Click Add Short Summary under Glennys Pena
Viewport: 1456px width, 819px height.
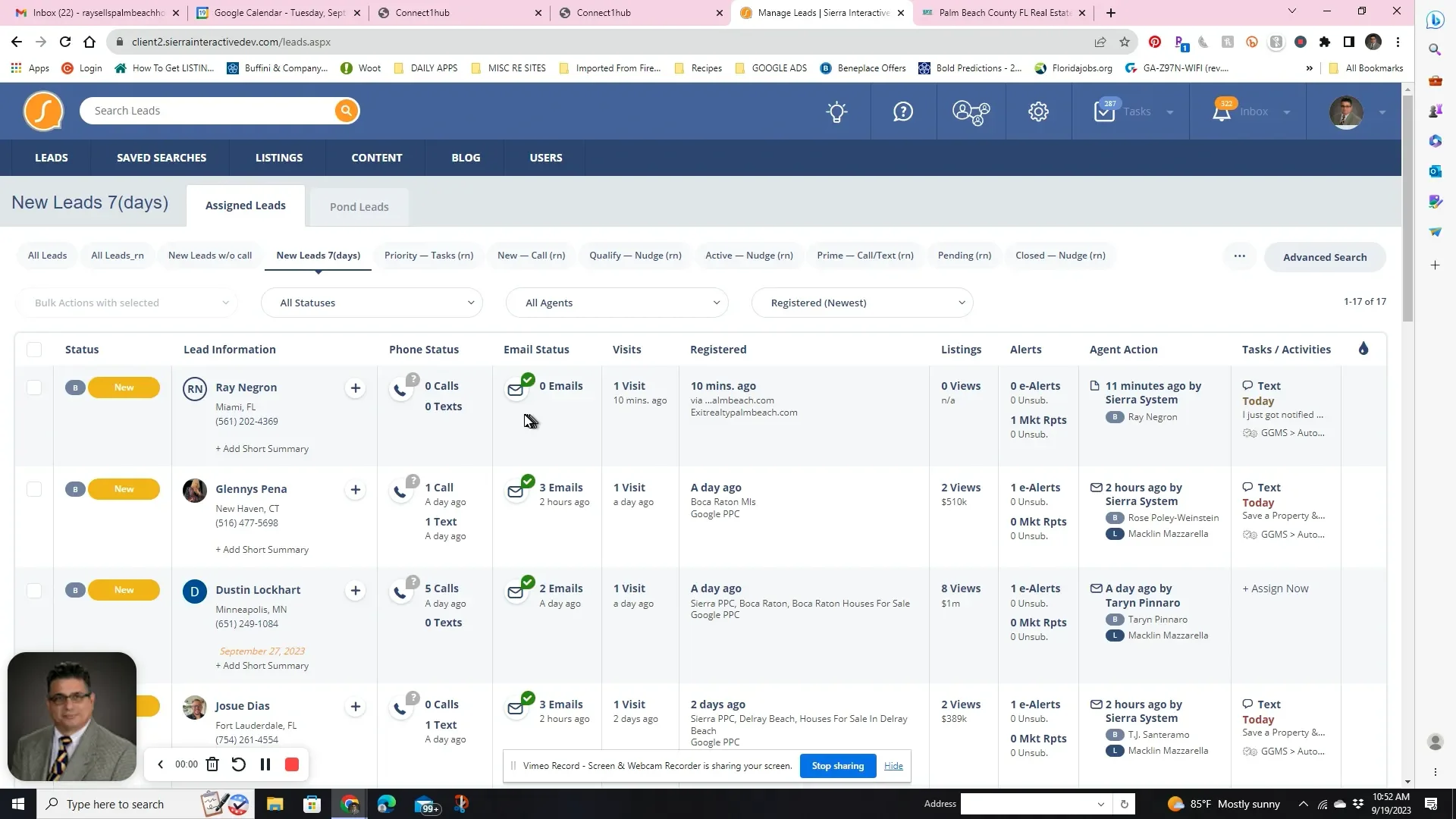pos(262,550)
